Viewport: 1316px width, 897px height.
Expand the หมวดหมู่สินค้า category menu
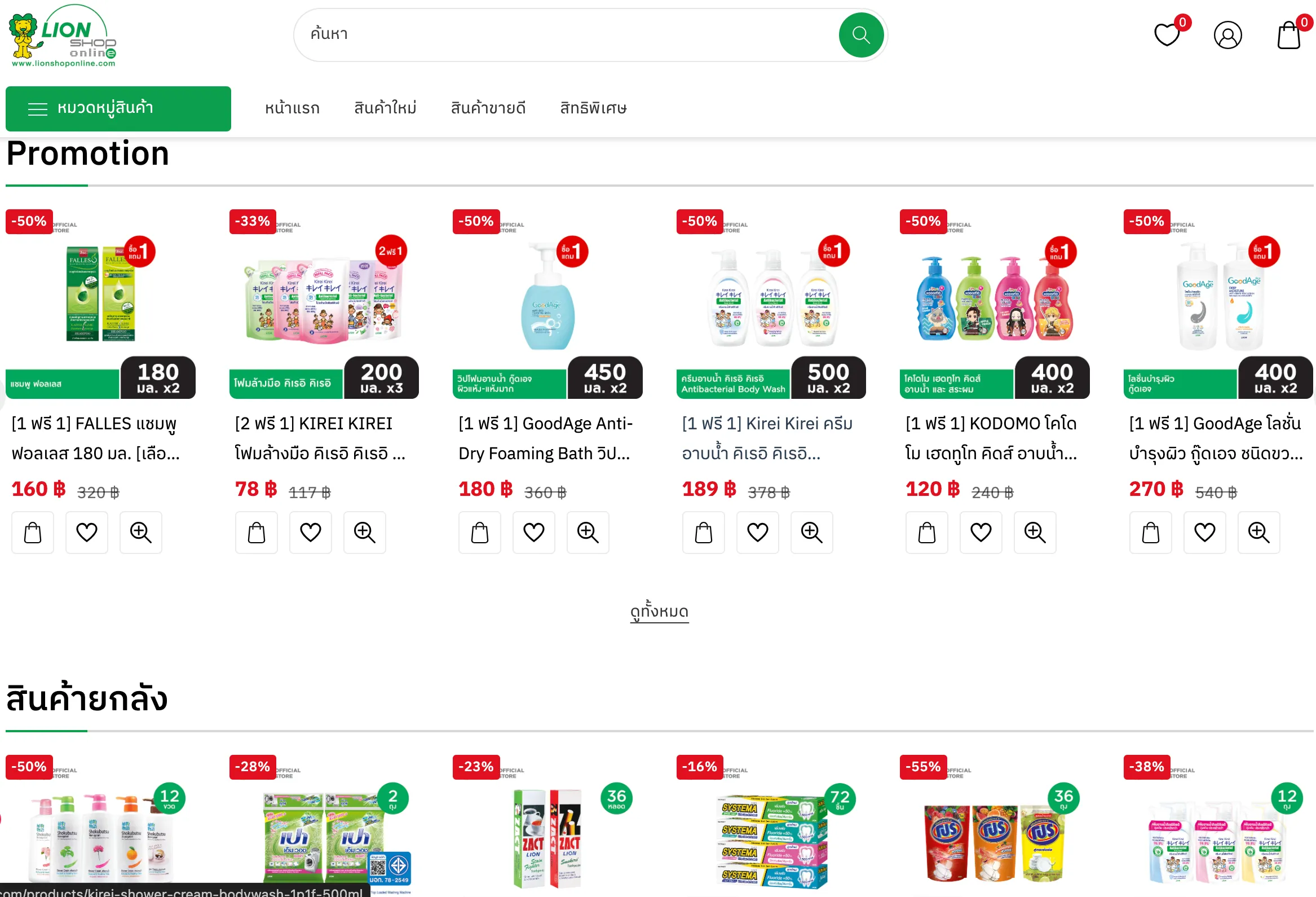pos(118,109)
